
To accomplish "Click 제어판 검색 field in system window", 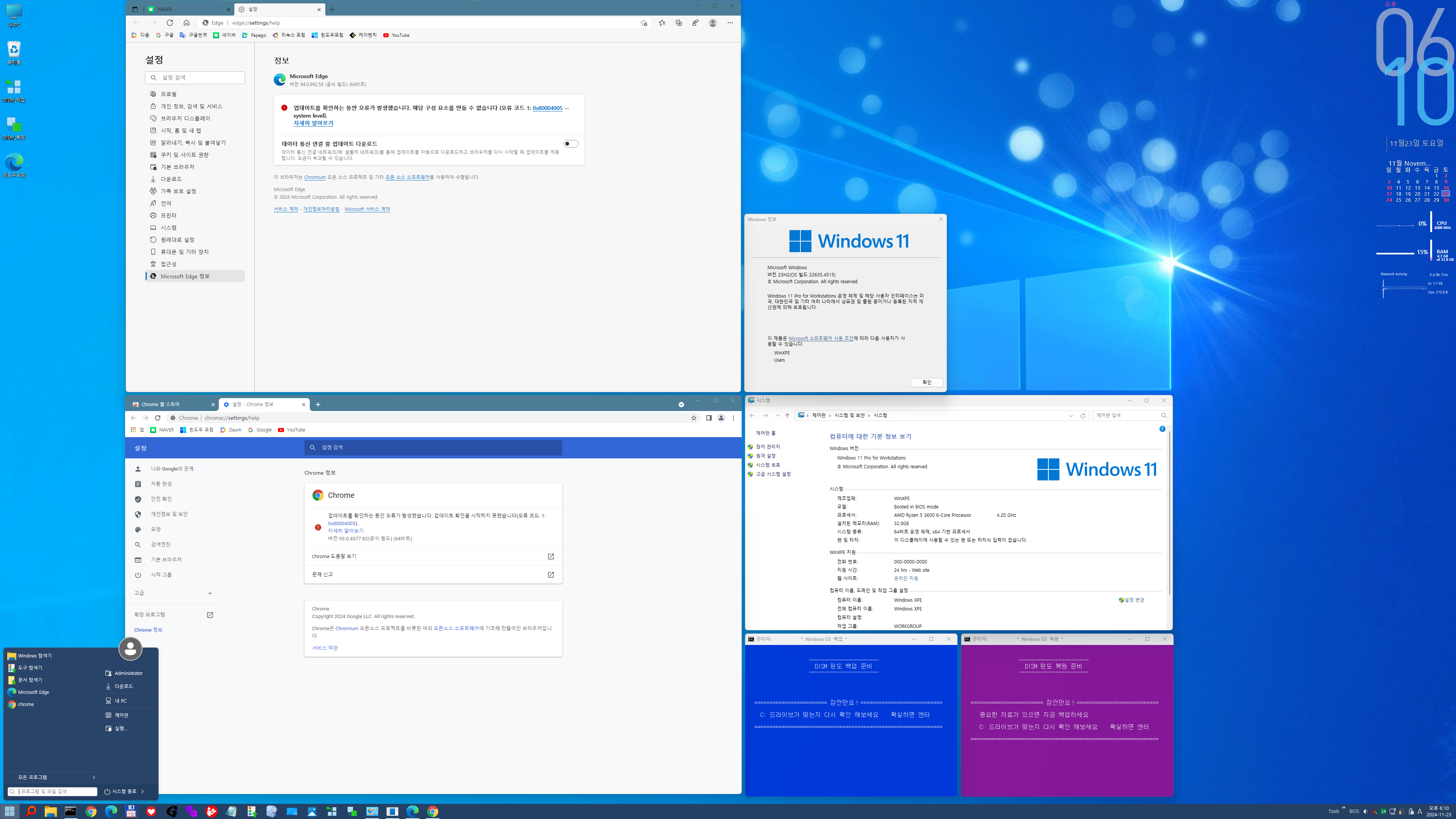I will click(x=1131, y=416).
